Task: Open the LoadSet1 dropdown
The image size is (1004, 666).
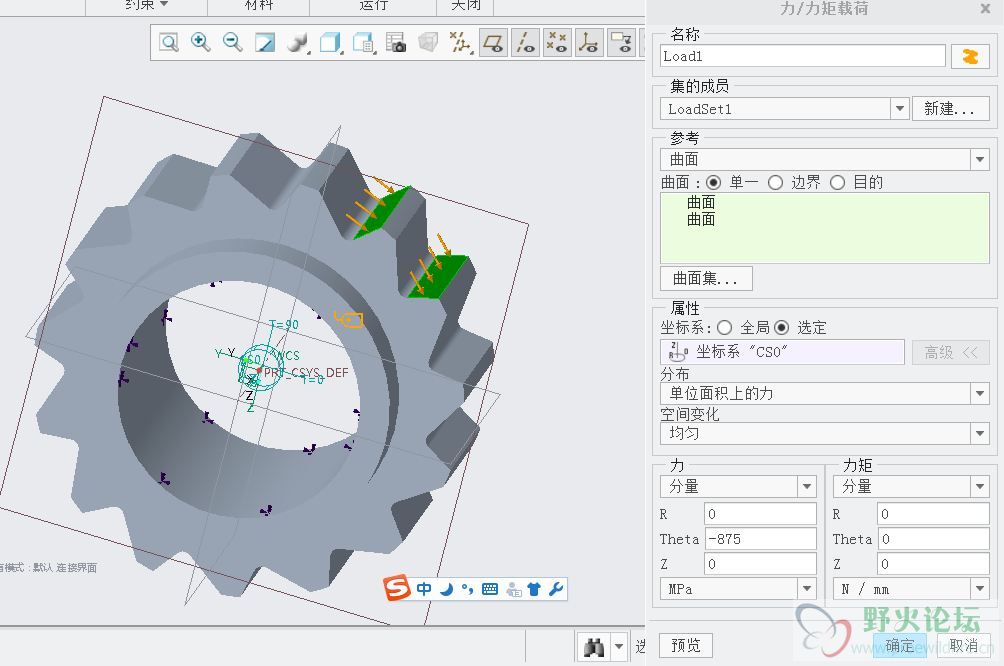Action: [900, 109]
